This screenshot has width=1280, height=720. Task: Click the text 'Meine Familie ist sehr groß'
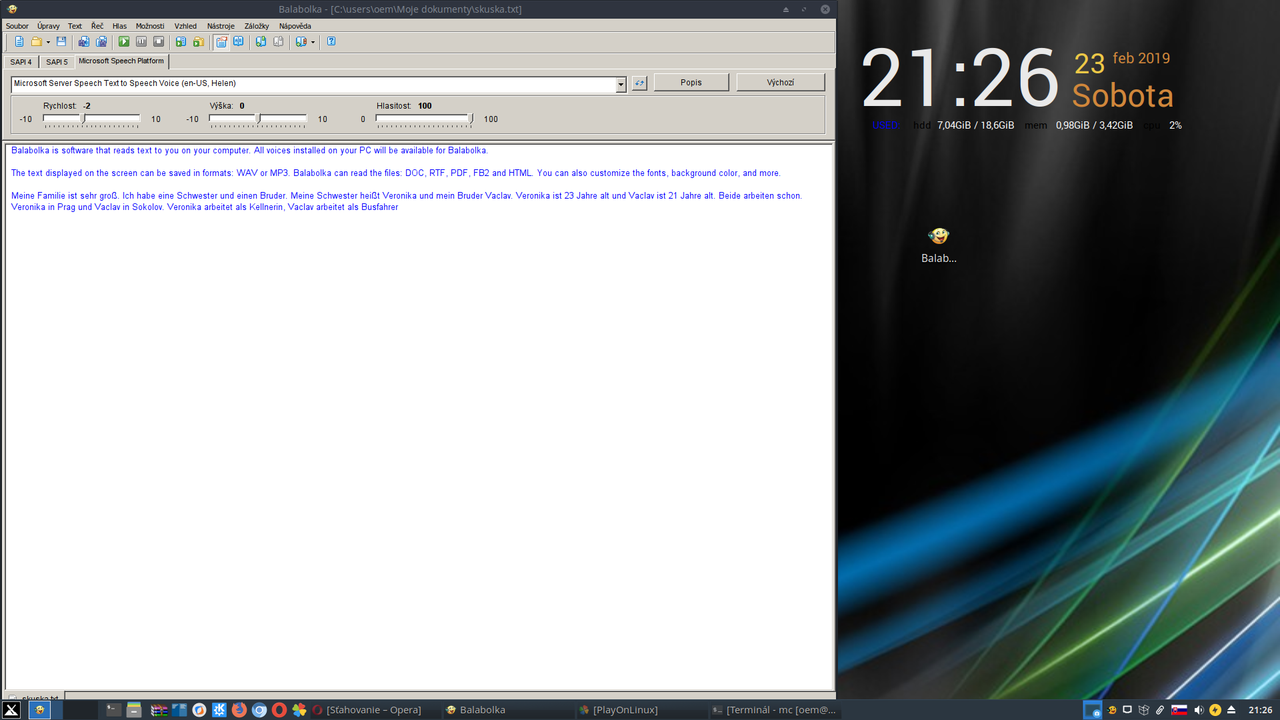pos(64,196)
